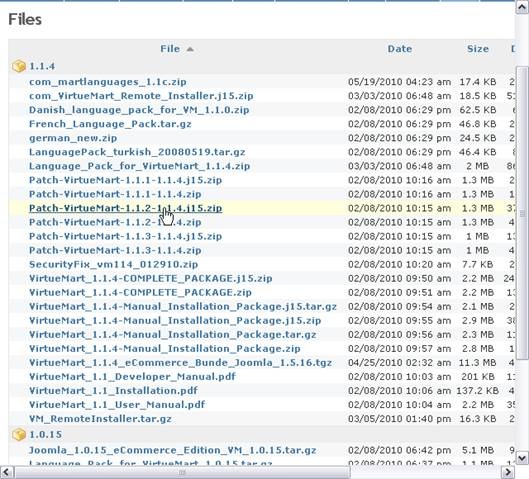Download Danish_language_pack_for_VM_1.1.0.zip
The width and height of the screenshot is (529, 479).
click(x=139, y=110)
